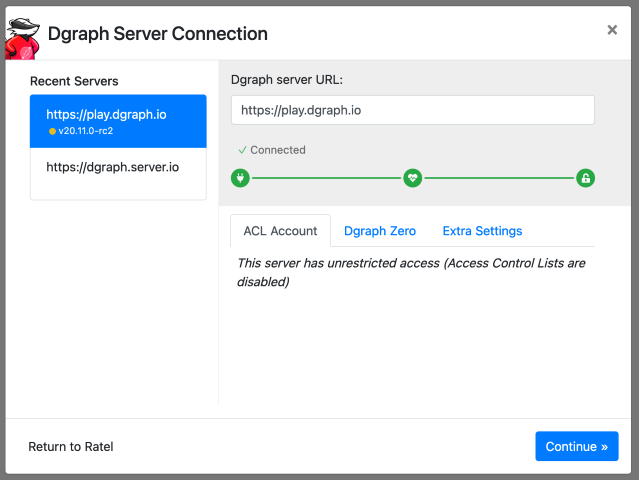Click the v20.11.0-rc2 version label

85,131
